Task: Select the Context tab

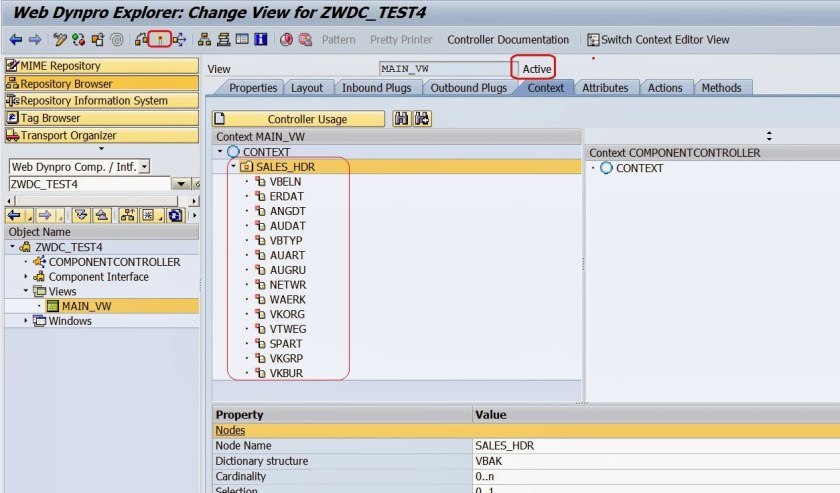Action: [x=545, y=88]
